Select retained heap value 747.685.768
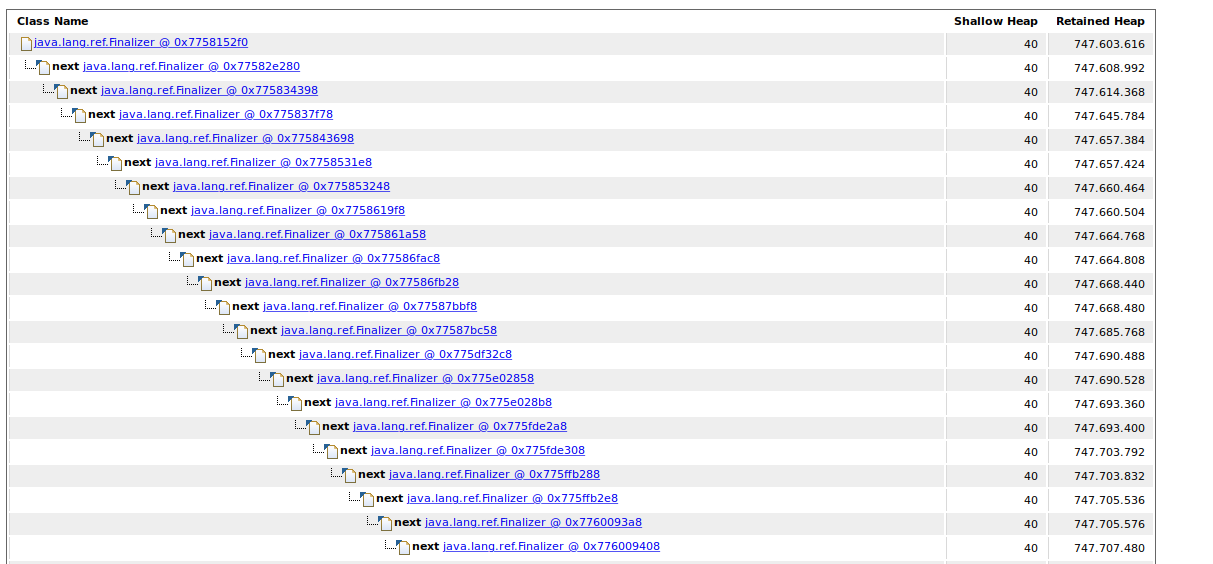Viewport: 1213px width, 564px height. pyautogui.click(x=1109, y=332)
